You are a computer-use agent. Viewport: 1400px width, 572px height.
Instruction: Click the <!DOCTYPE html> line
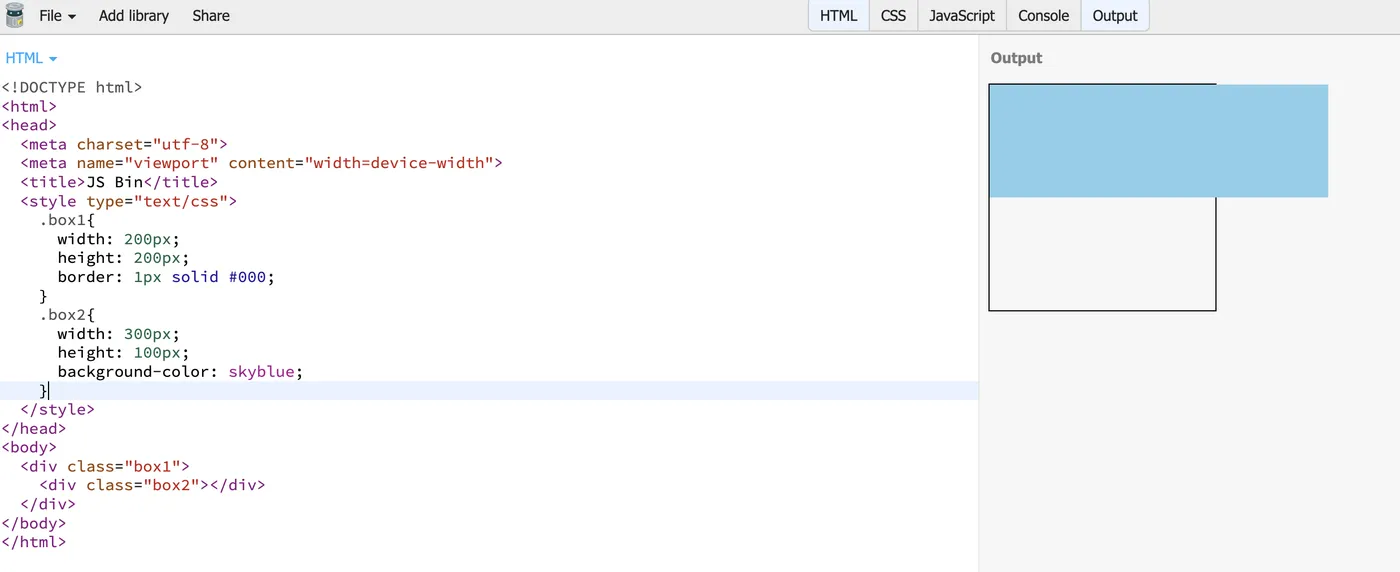[x=72, y=87]
